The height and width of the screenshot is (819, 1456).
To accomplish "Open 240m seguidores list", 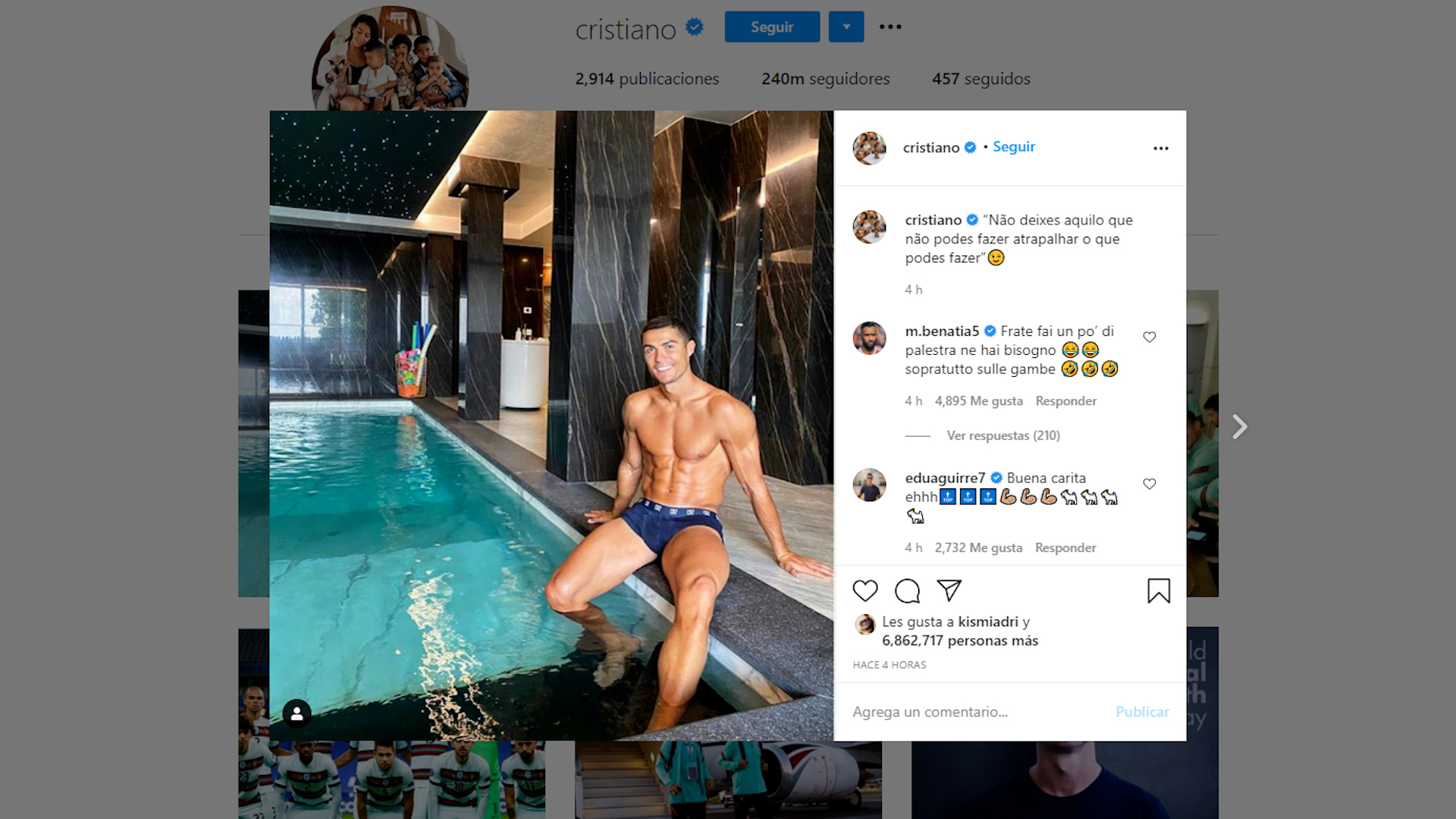I will point(826,79).
